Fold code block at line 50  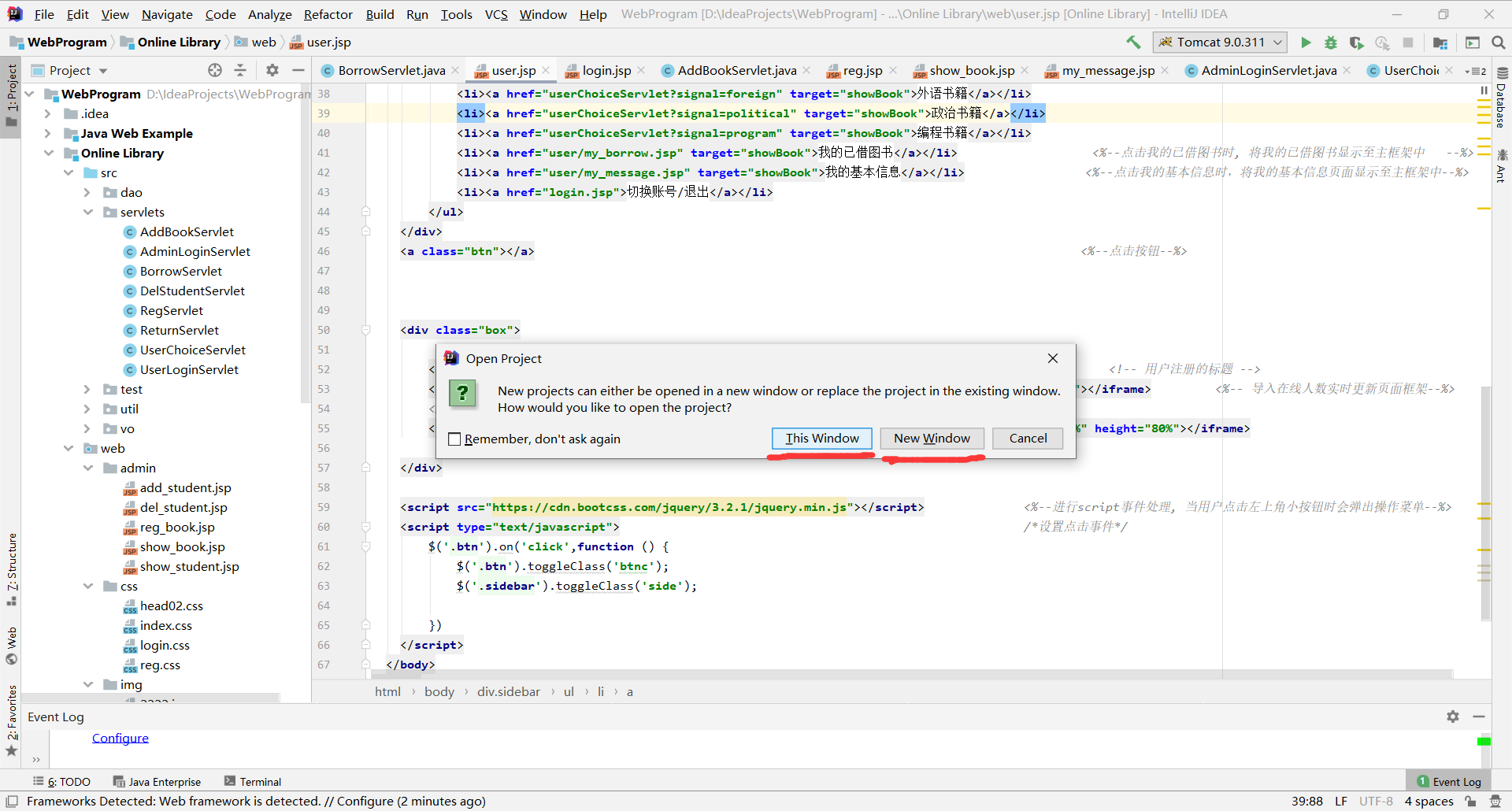coord(366,330)
